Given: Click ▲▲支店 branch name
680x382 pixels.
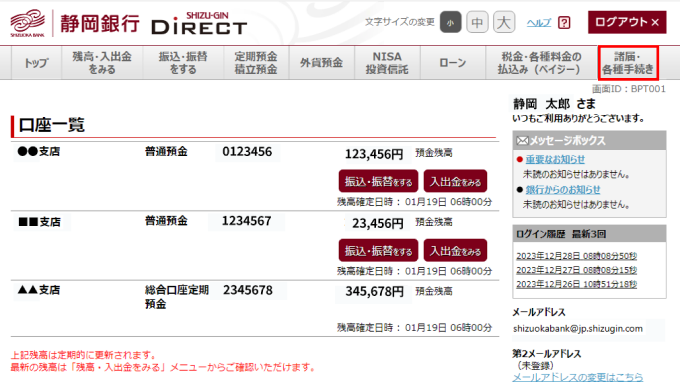Looking at the screenshot, I should point(39,290).
